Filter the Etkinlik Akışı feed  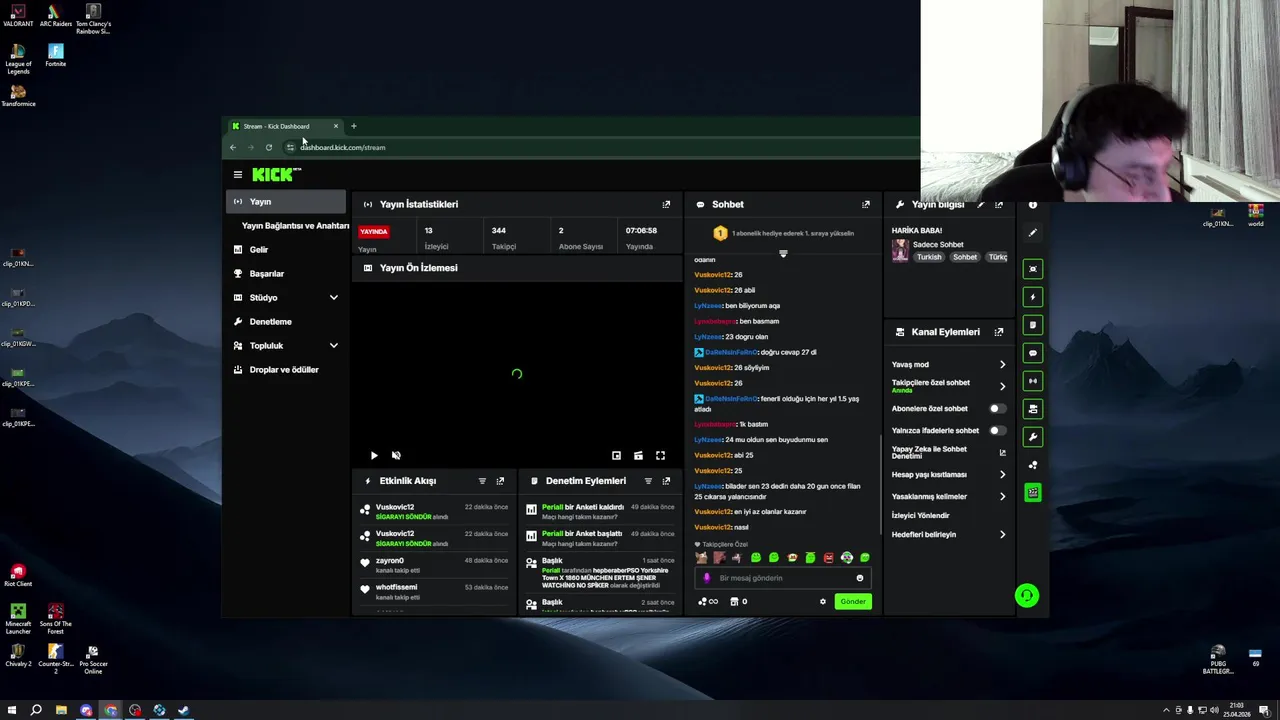482,481
